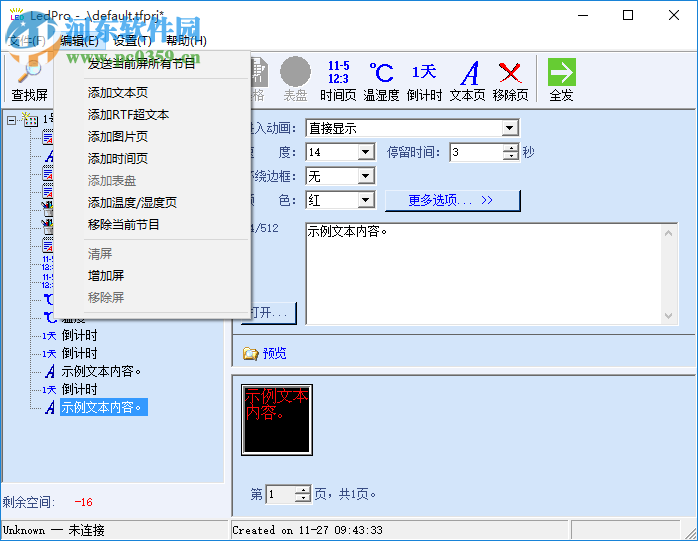Collapse the screen 1 tree root node
The image size is (698, 541).
[x=12, y=120]
